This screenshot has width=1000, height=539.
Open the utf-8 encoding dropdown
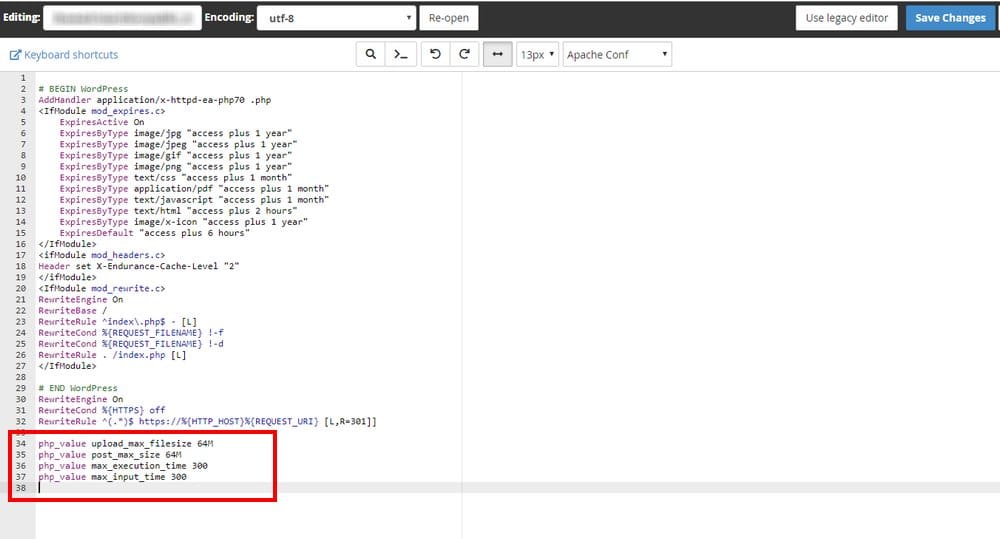click(336, 18)
